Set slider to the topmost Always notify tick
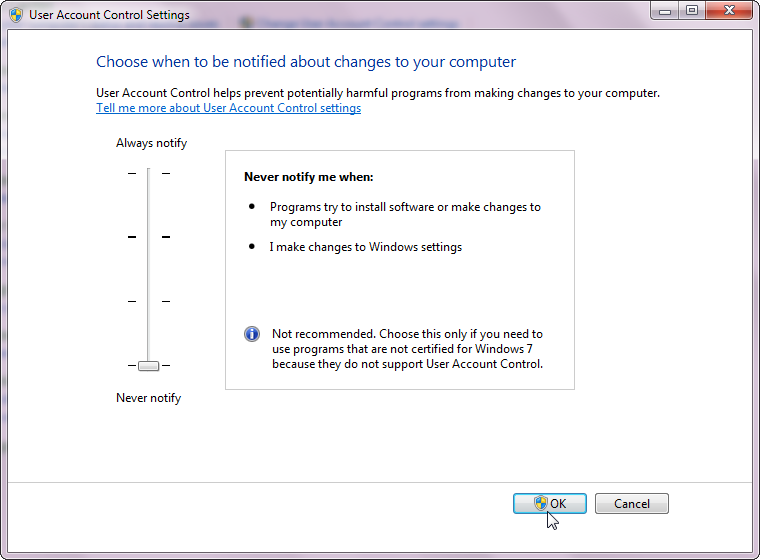Image resolution: width=760 pixels, height=560 pixels. click(148, 173)
